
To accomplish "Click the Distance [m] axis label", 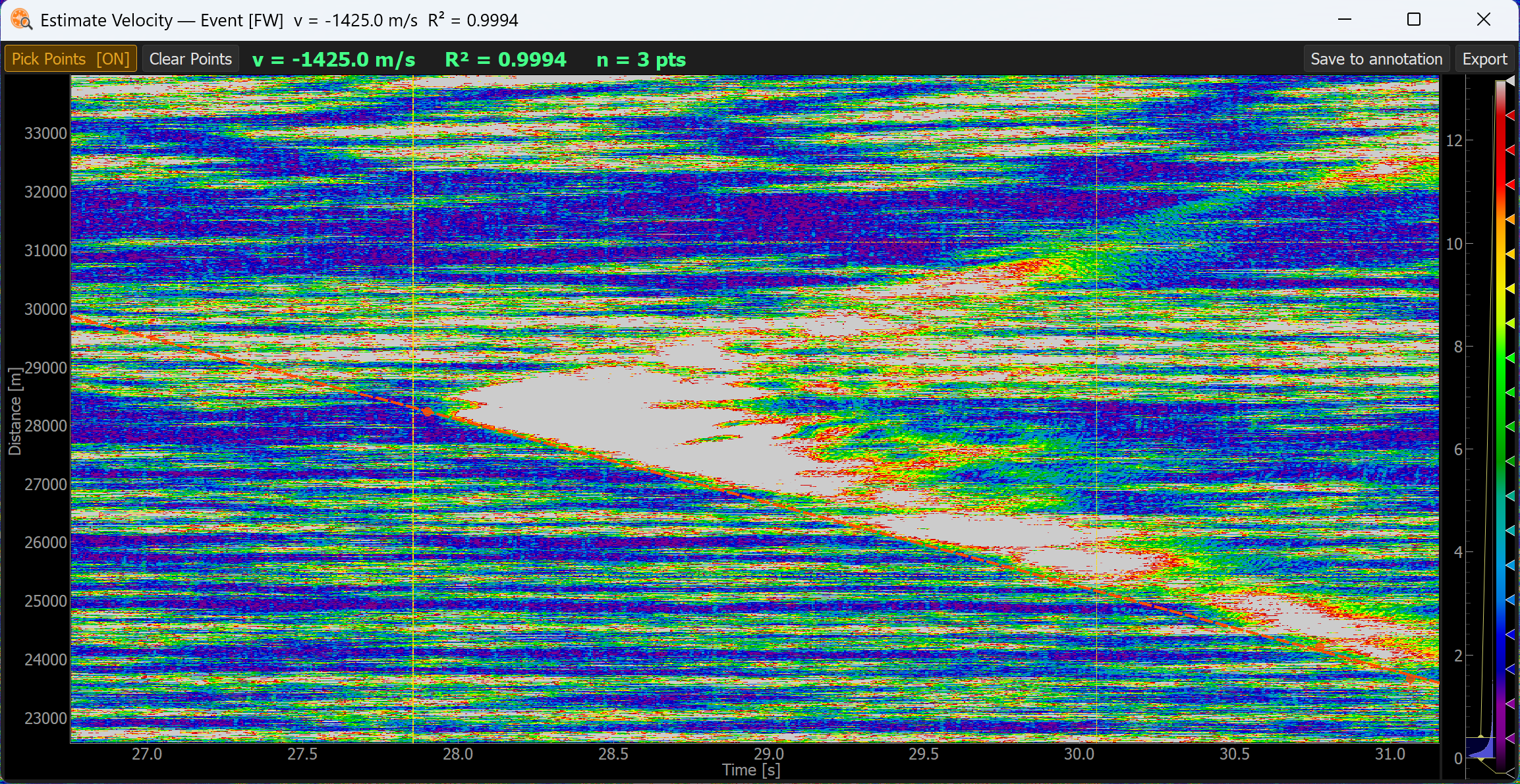I will coord(14,411).
